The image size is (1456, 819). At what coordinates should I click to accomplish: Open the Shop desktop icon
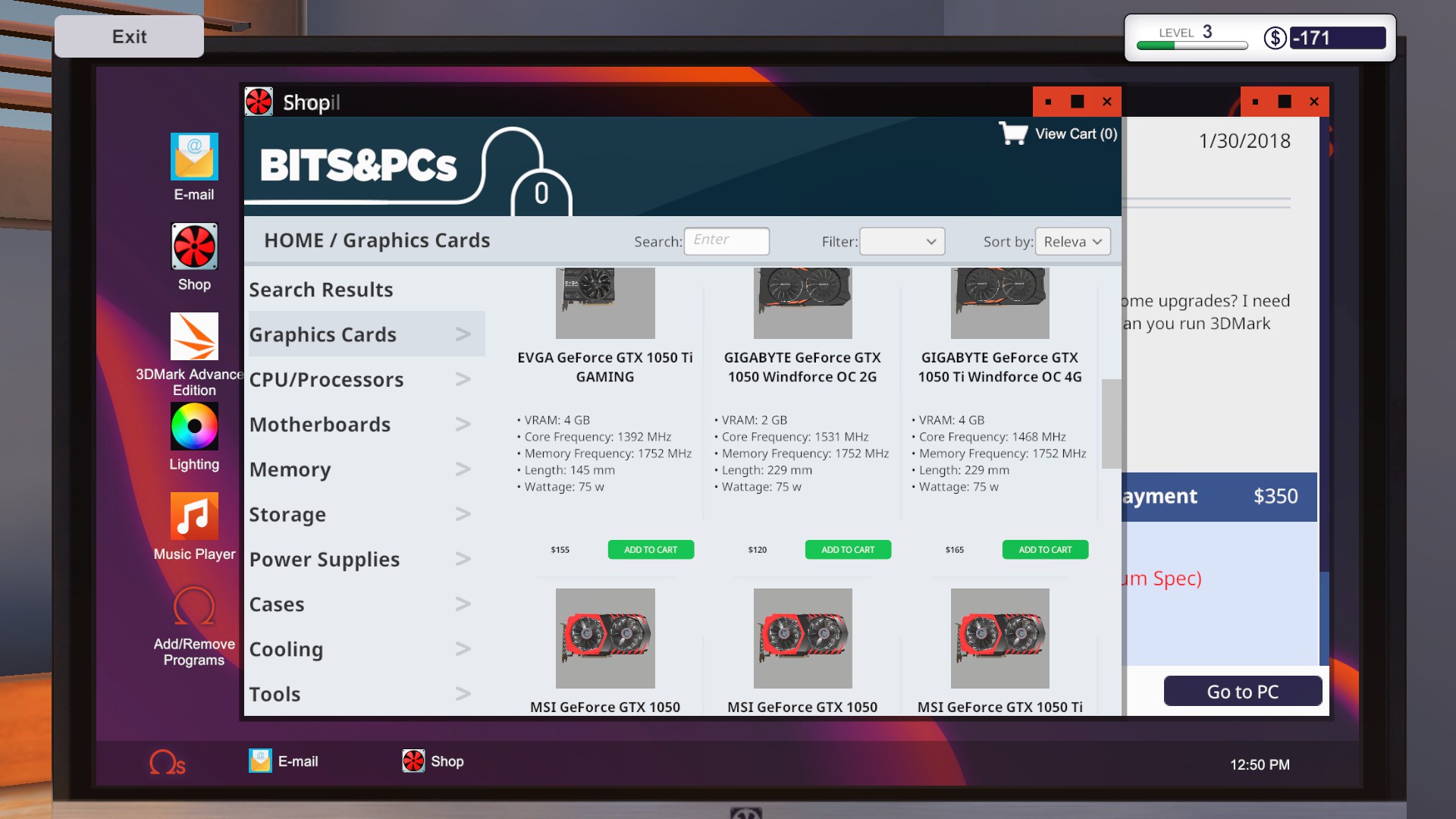tap(194, 246)
